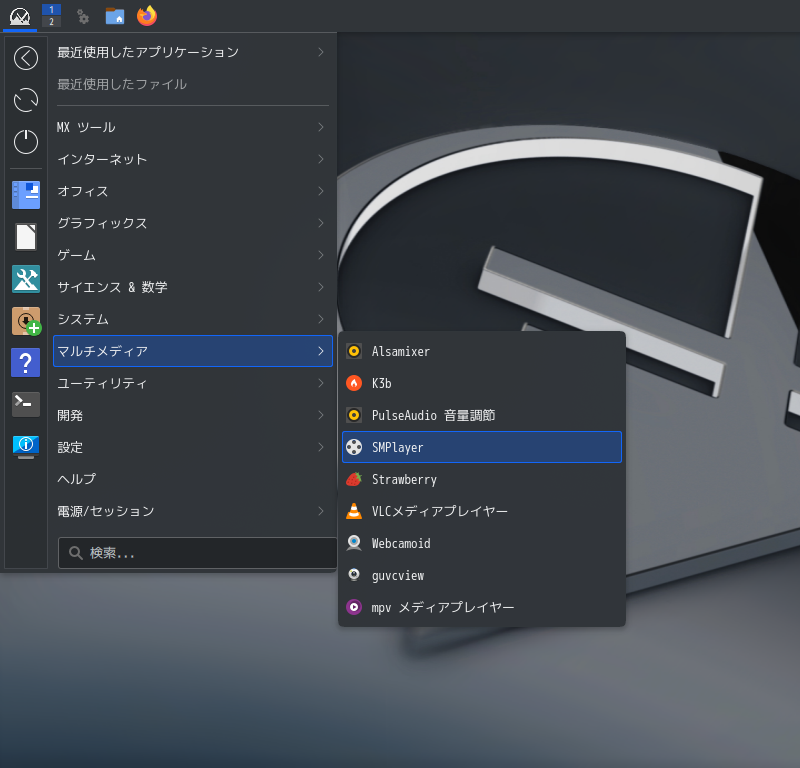800x768 pixels.
Task: Expand 最近使用したアプリケーション submenu arrow
Action: (x=321, y=52)
